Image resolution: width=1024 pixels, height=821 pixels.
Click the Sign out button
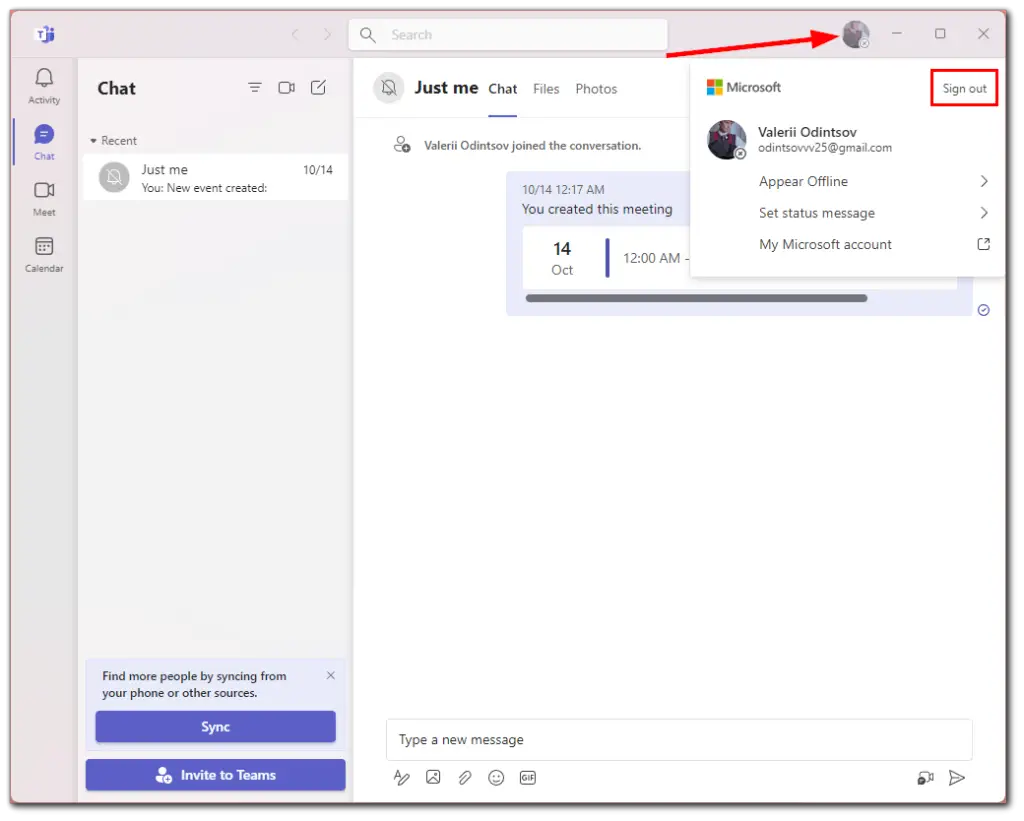pyautogui.click(x=963, y=88)
